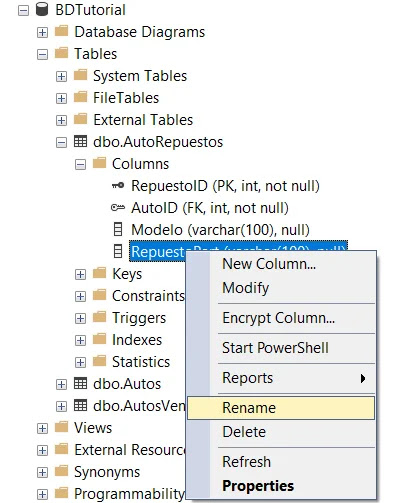
Task: Expand the dbo.AutosVen table node
Action: pos(61,407)
